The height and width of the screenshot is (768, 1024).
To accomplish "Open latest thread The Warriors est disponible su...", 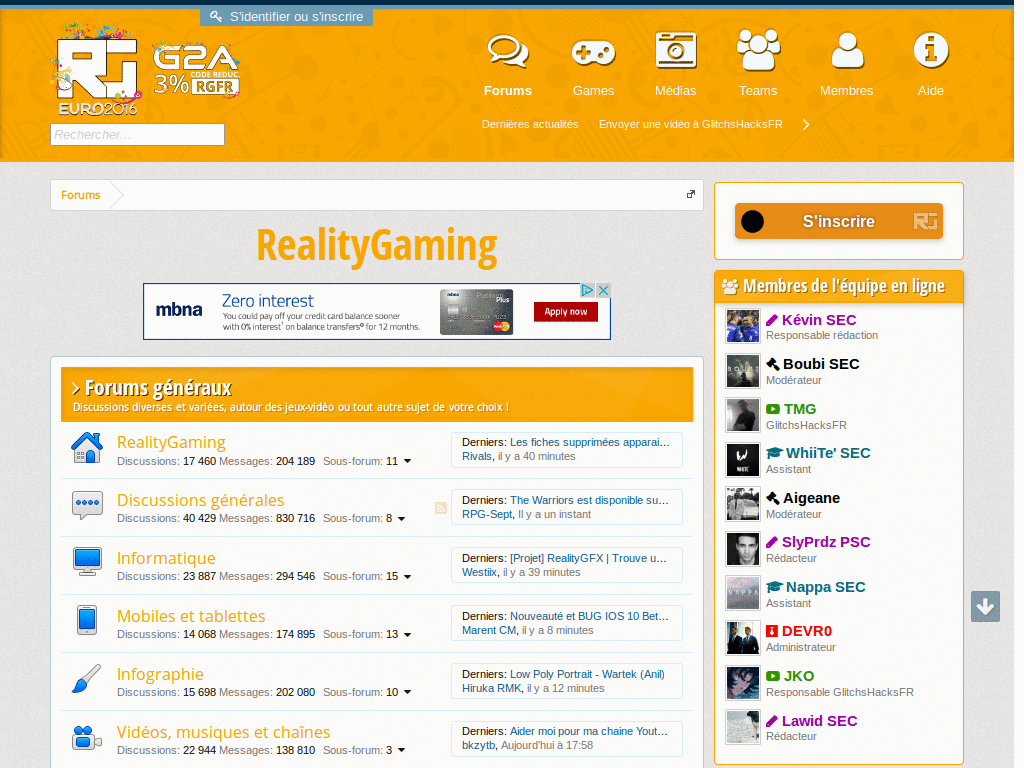I will click(589, 500).
